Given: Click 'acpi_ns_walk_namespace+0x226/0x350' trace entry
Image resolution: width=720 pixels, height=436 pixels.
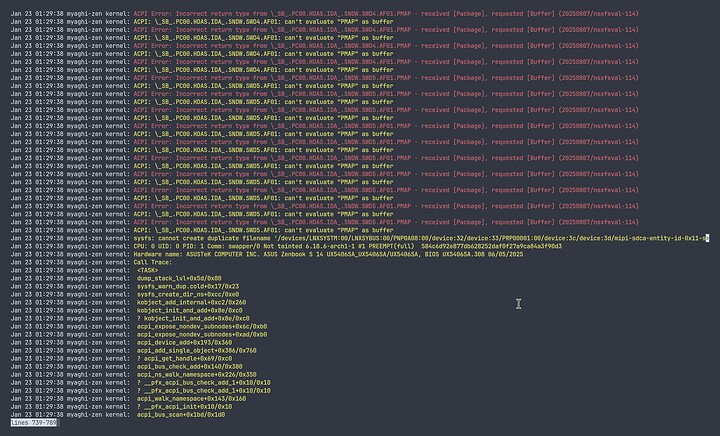Looking at the screenshot, I should (197, 375).
